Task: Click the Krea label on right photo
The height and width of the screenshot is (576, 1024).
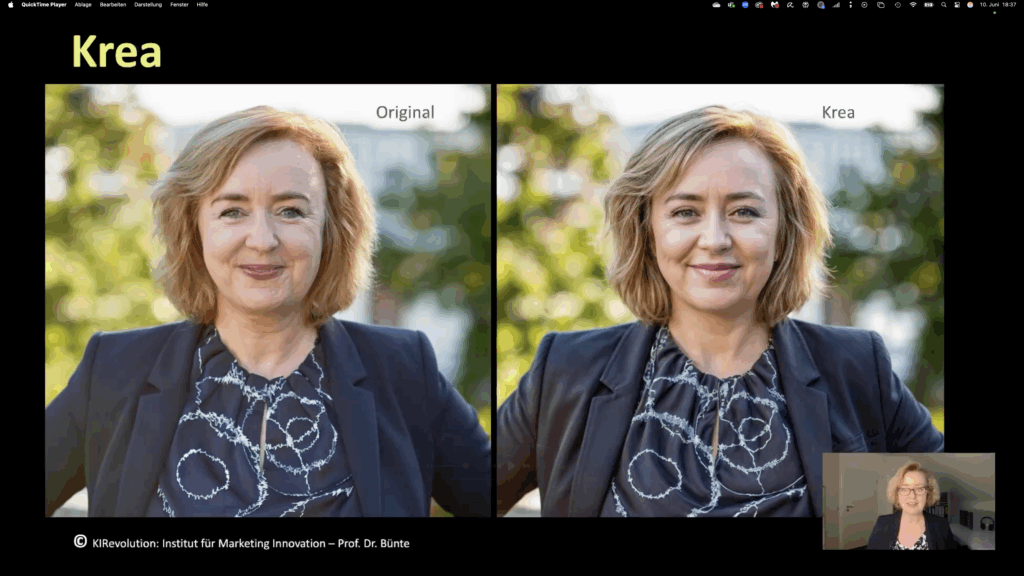Action: click(x=838, y=112)
